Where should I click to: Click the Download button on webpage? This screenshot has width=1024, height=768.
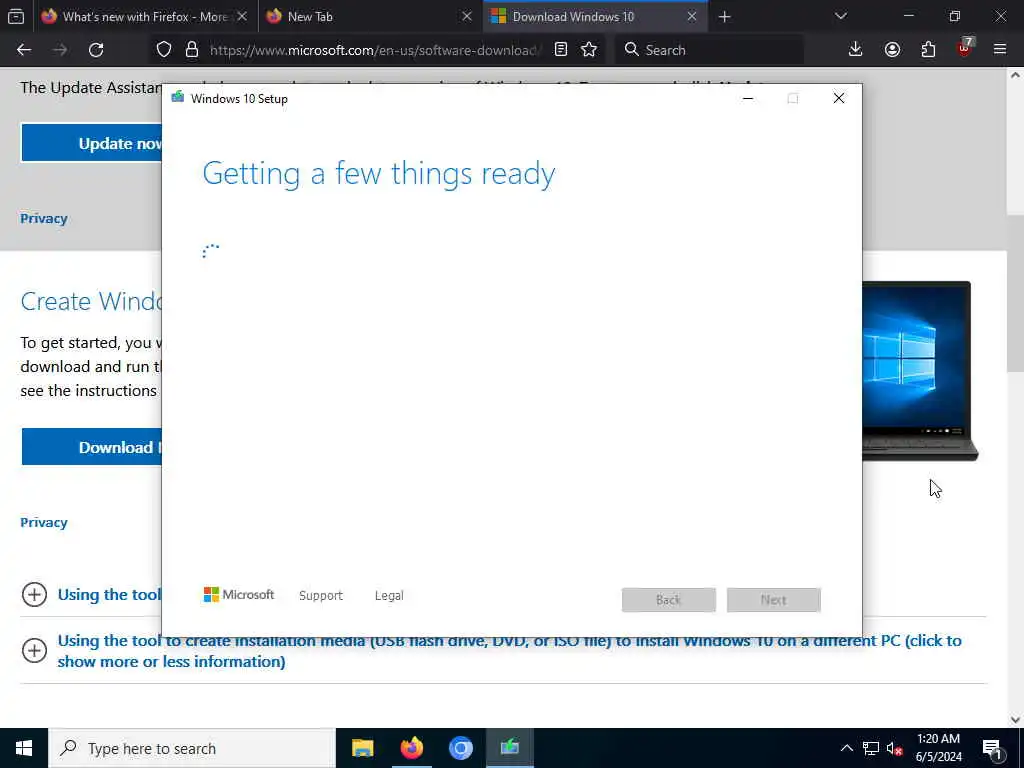91,447
